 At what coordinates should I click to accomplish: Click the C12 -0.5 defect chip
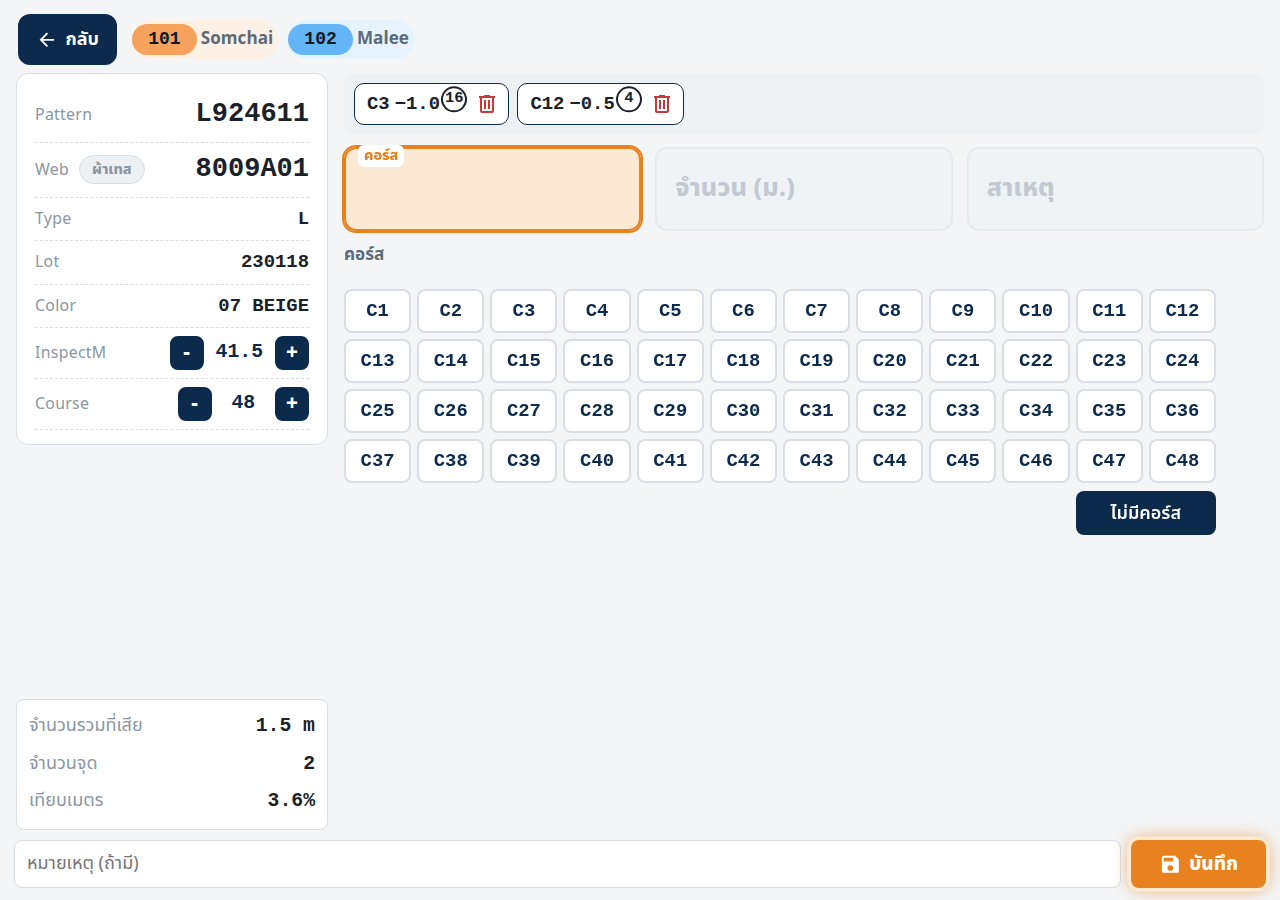pos(600,104)
